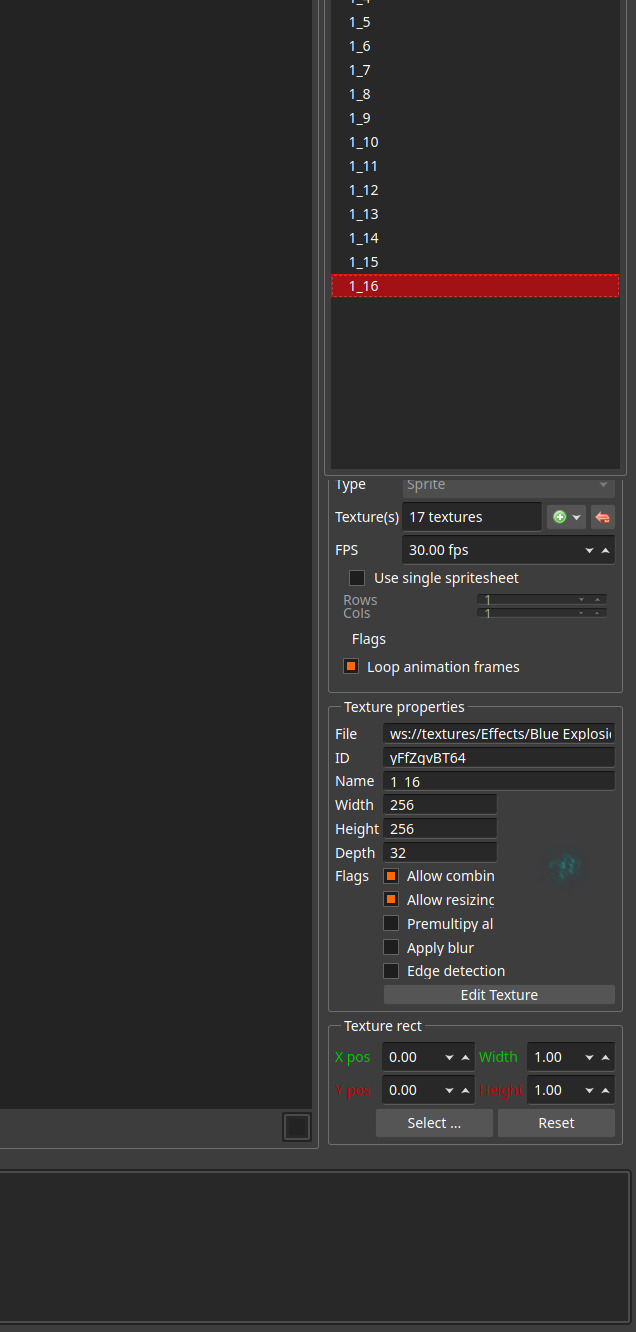Click the Reset texture rect button
The image size is (636, 1332).
(x=556, y=1123)
